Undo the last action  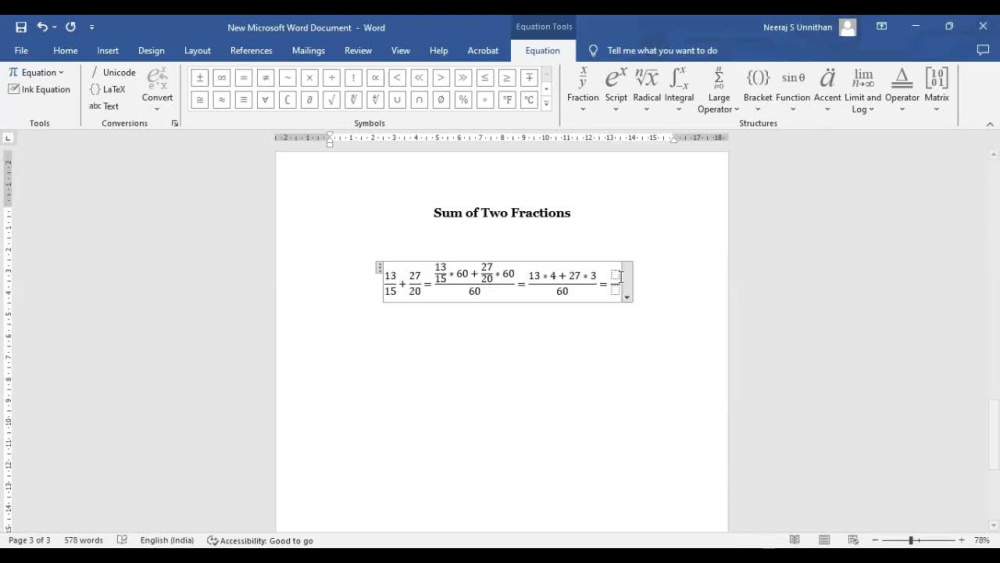pyautogui.click(x=42, y=27)
